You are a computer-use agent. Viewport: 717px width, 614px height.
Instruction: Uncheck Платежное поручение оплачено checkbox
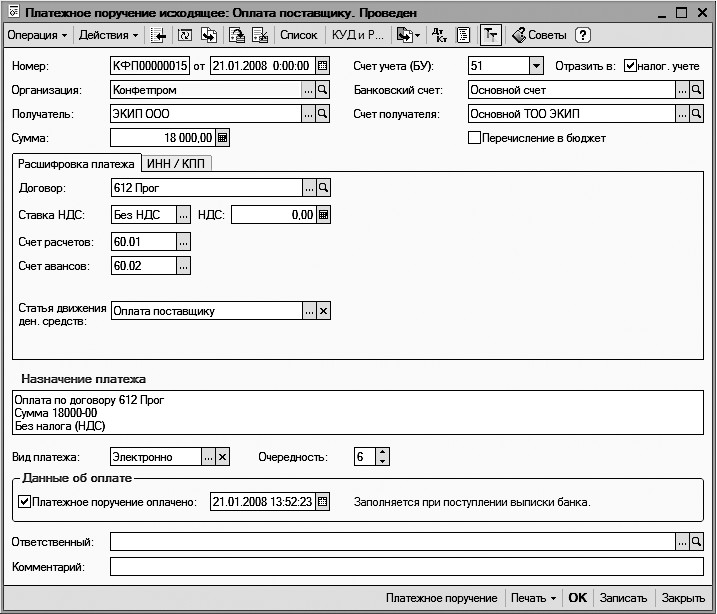[25, 502]
